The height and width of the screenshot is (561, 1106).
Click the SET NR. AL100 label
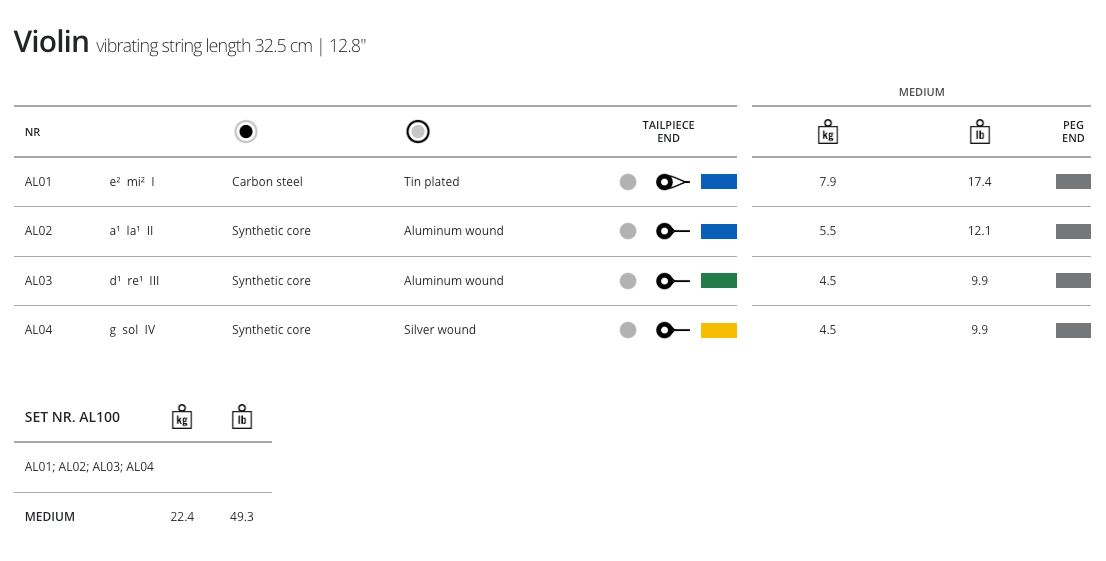click(72, 417)
